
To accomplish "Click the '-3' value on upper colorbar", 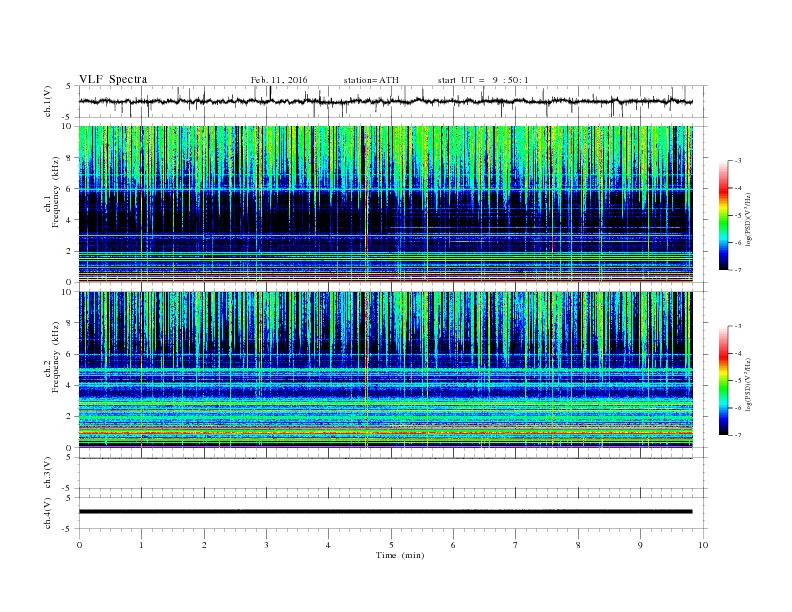I will (737, 161).
